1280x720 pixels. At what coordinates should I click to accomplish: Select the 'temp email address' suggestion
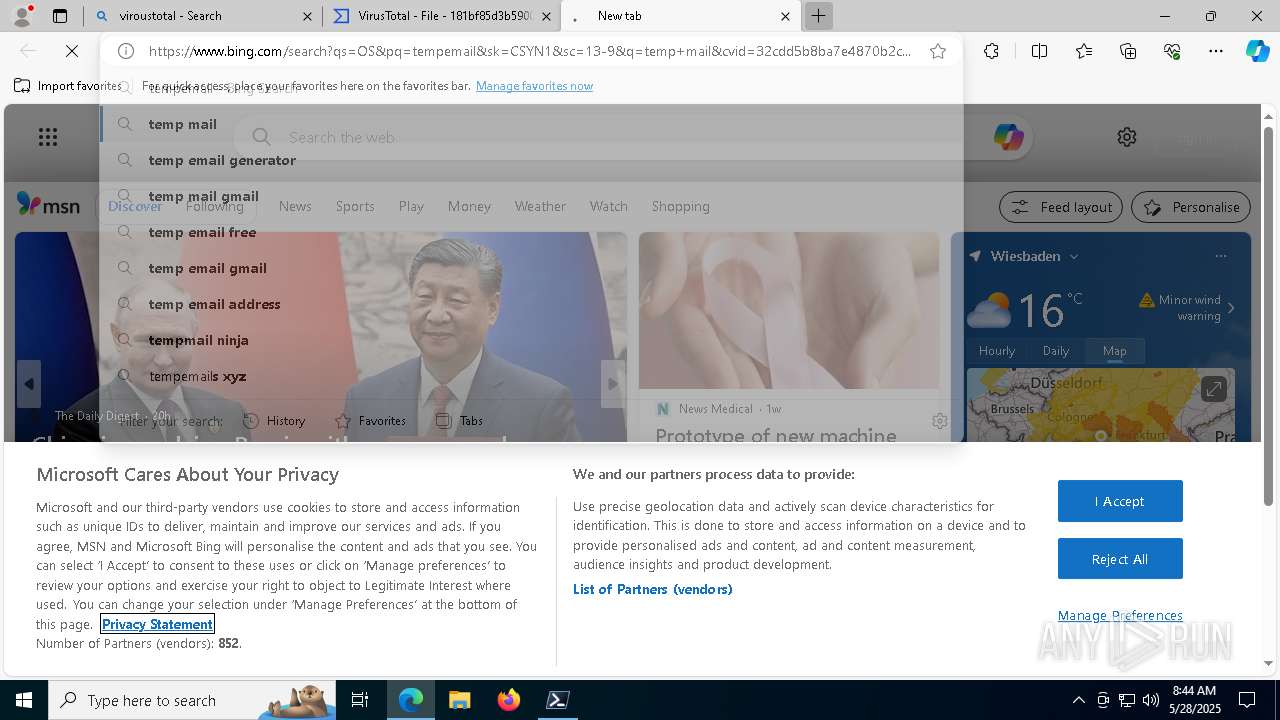[x=532, y=304]
